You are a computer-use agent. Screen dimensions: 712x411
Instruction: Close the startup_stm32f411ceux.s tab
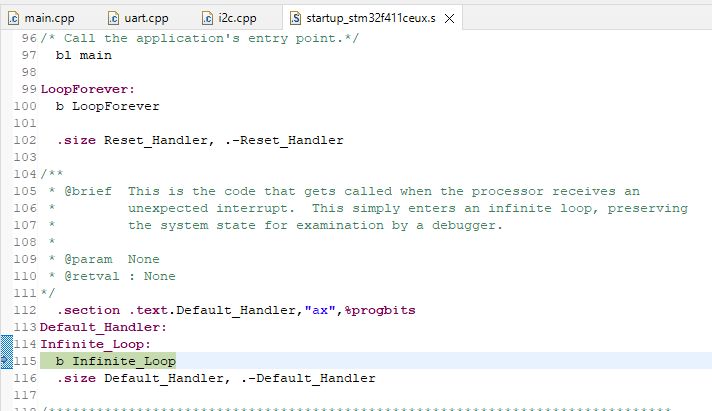[x=450, y=19]
